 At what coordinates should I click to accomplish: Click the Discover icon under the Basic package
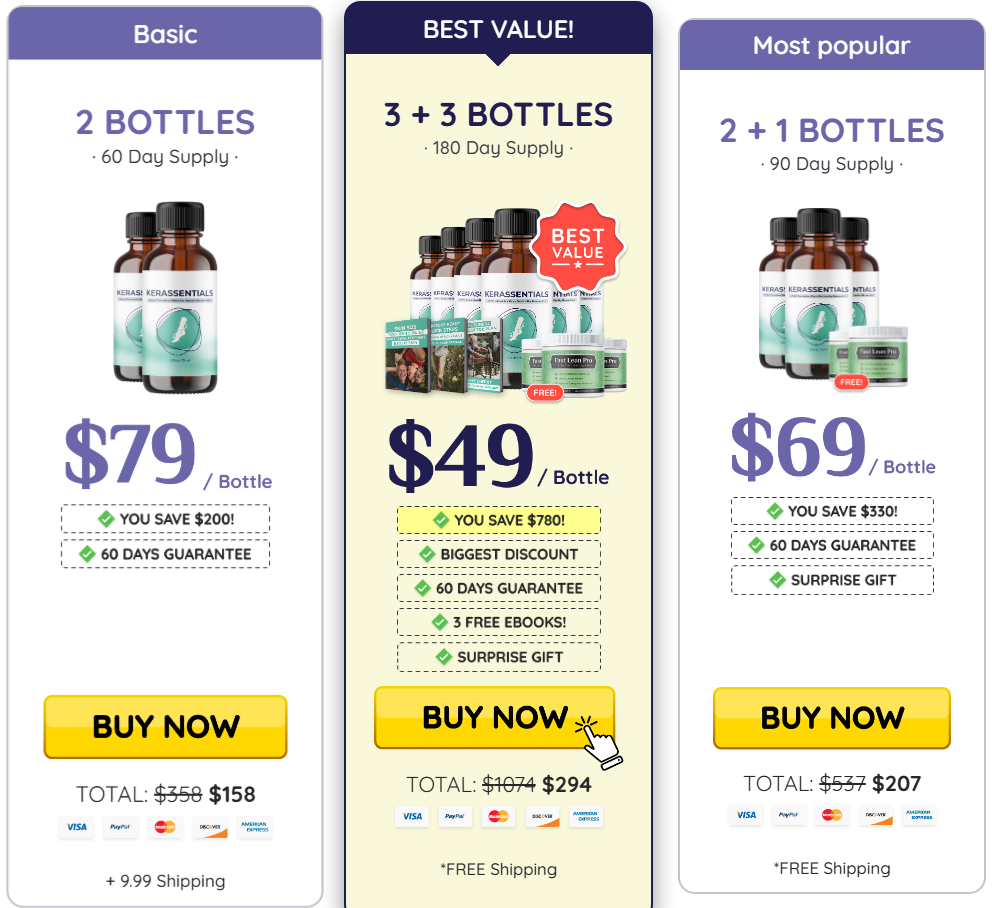coord(209,827)
